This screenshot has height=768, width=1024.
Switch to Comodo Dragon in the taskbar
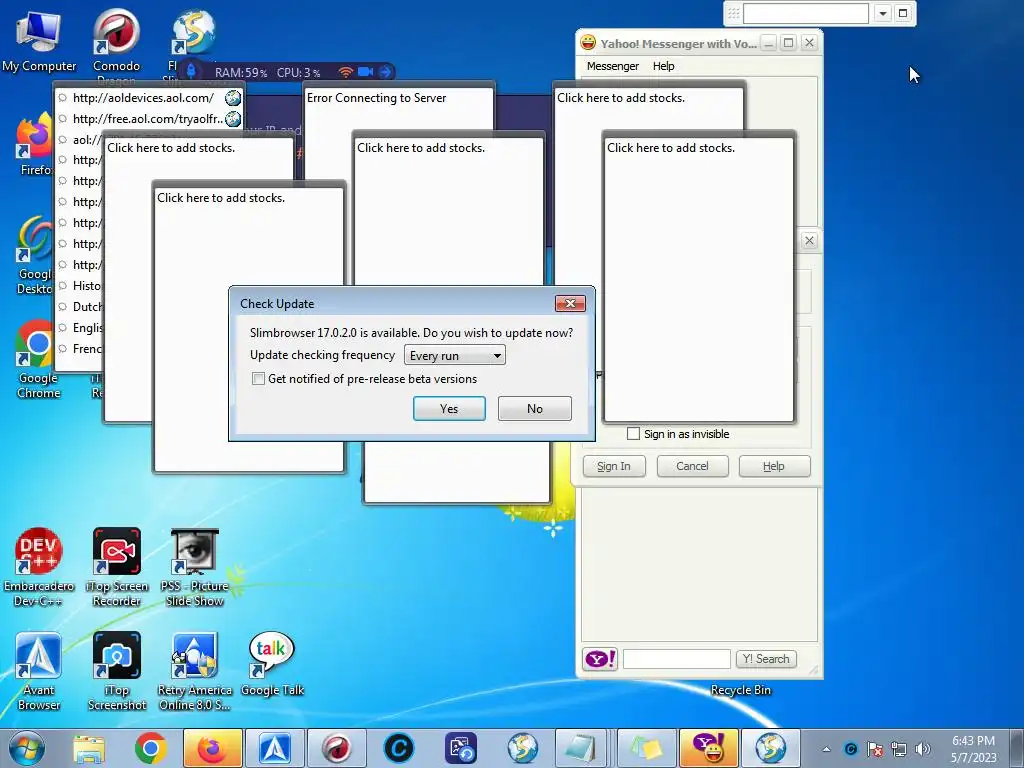337,748
